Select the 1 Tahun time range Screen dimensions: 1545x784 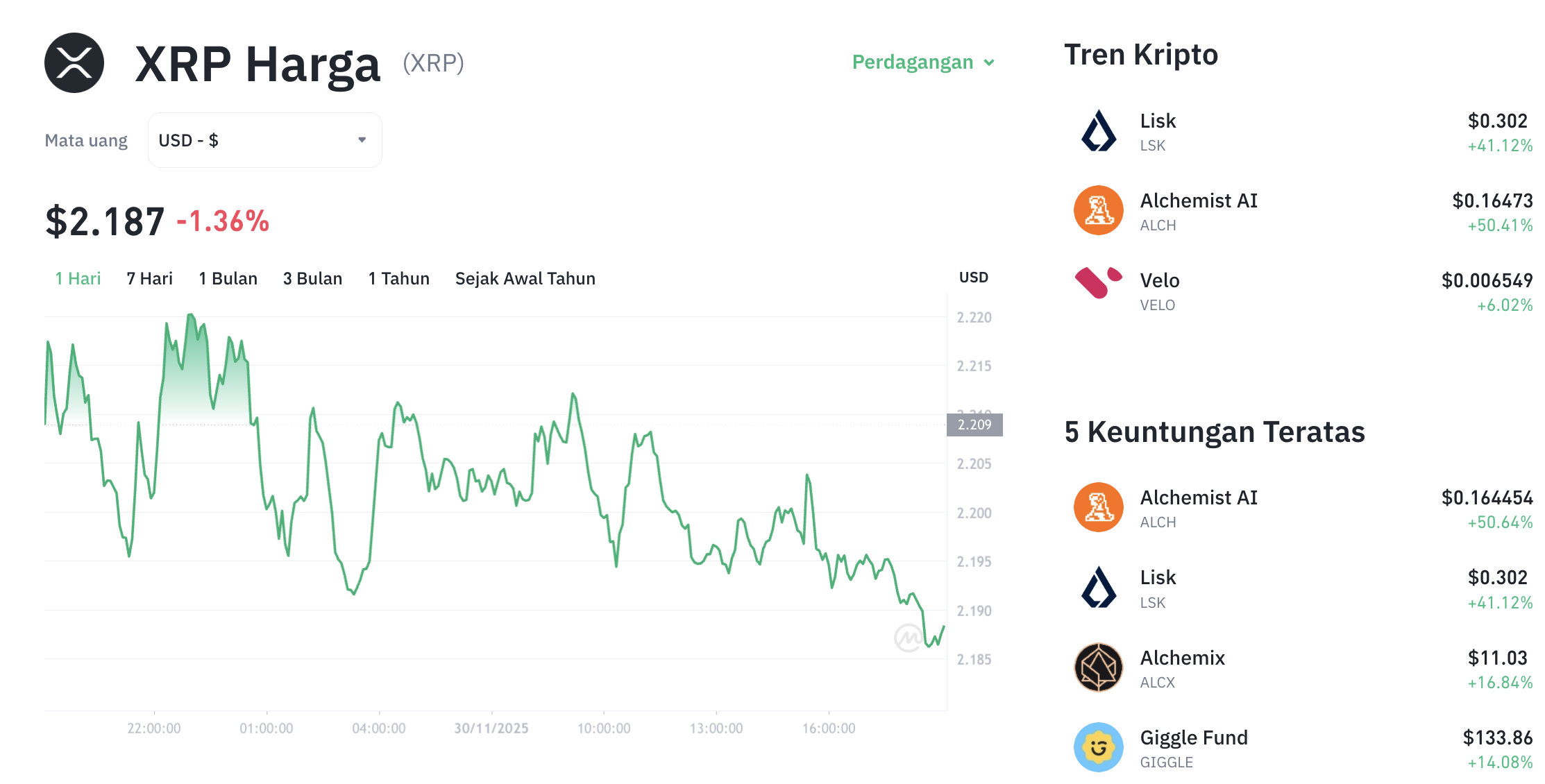(398, 278)
